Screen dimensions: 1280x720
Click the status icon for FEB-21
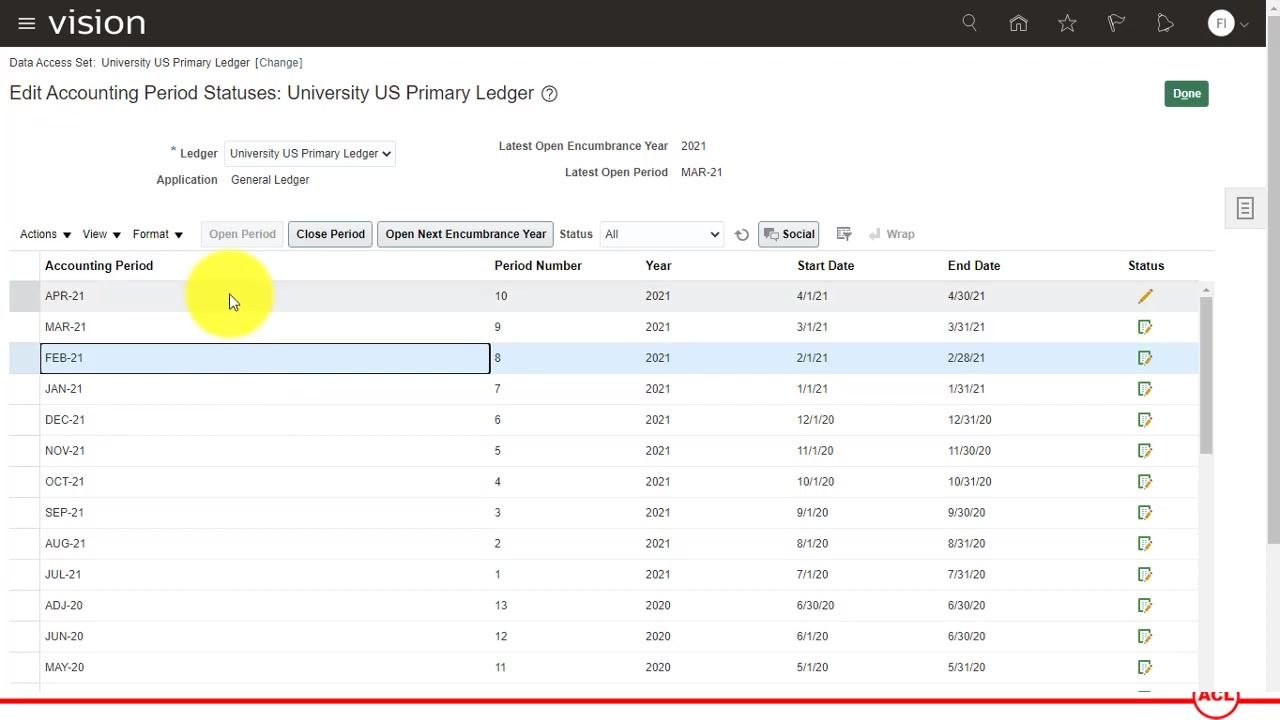tap(1145, 358)
